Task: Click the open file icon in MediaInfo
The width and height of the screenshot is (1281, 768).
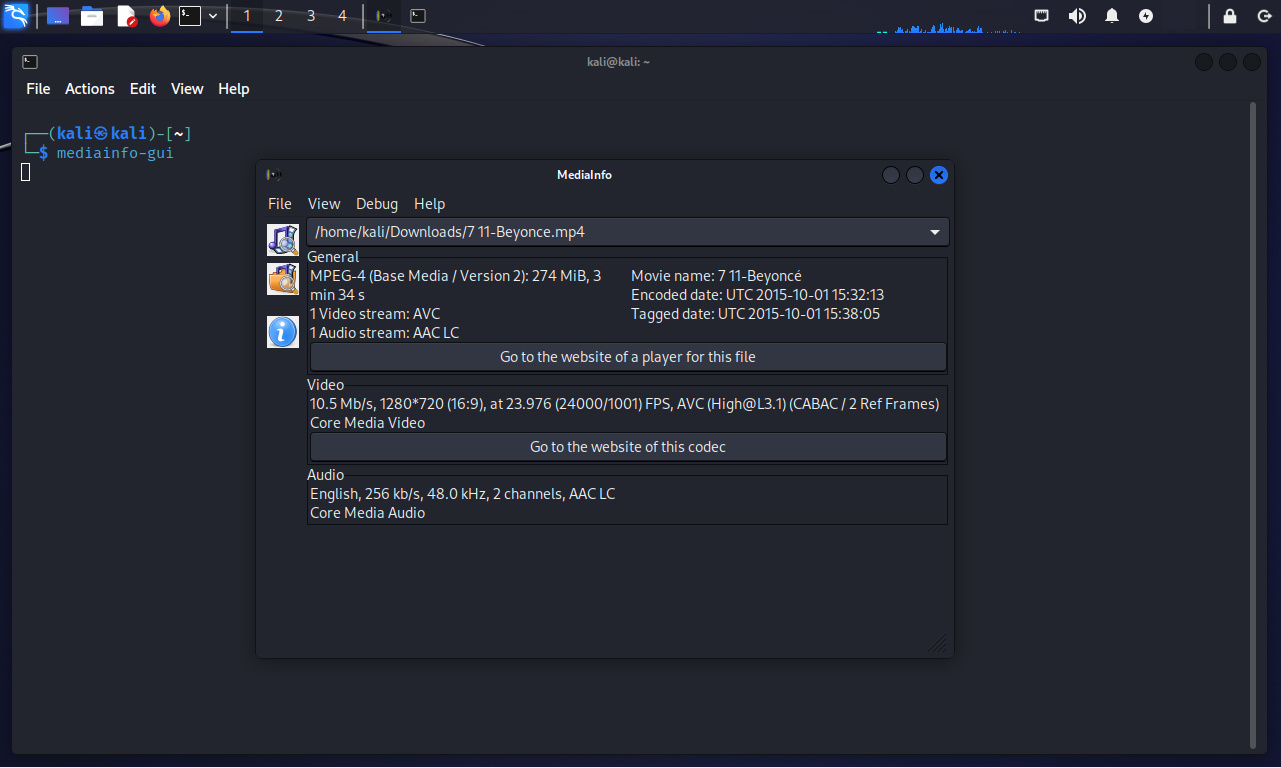Action: (x=283, y=240)
